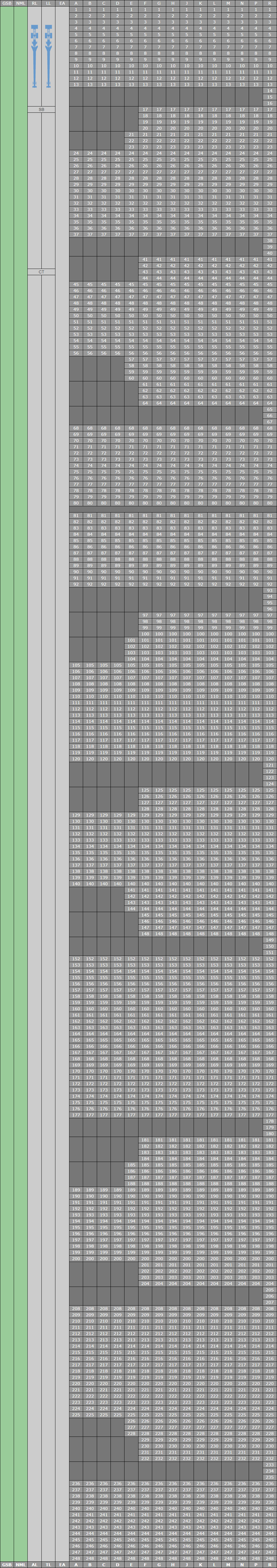Image resolution: width=277 pixels, height=1568 pixels.
Task: Select cell 180 in column R
Action: point(270,1134)
